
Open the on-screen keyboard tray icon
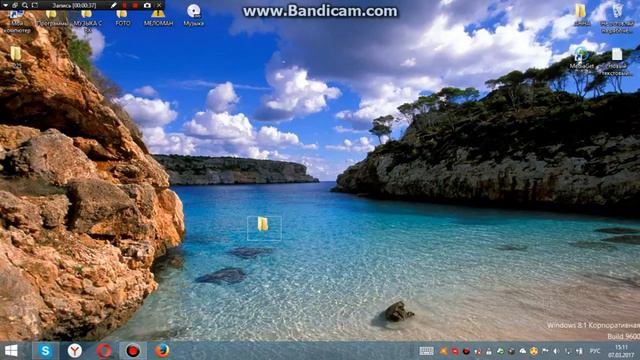point(427,351)
